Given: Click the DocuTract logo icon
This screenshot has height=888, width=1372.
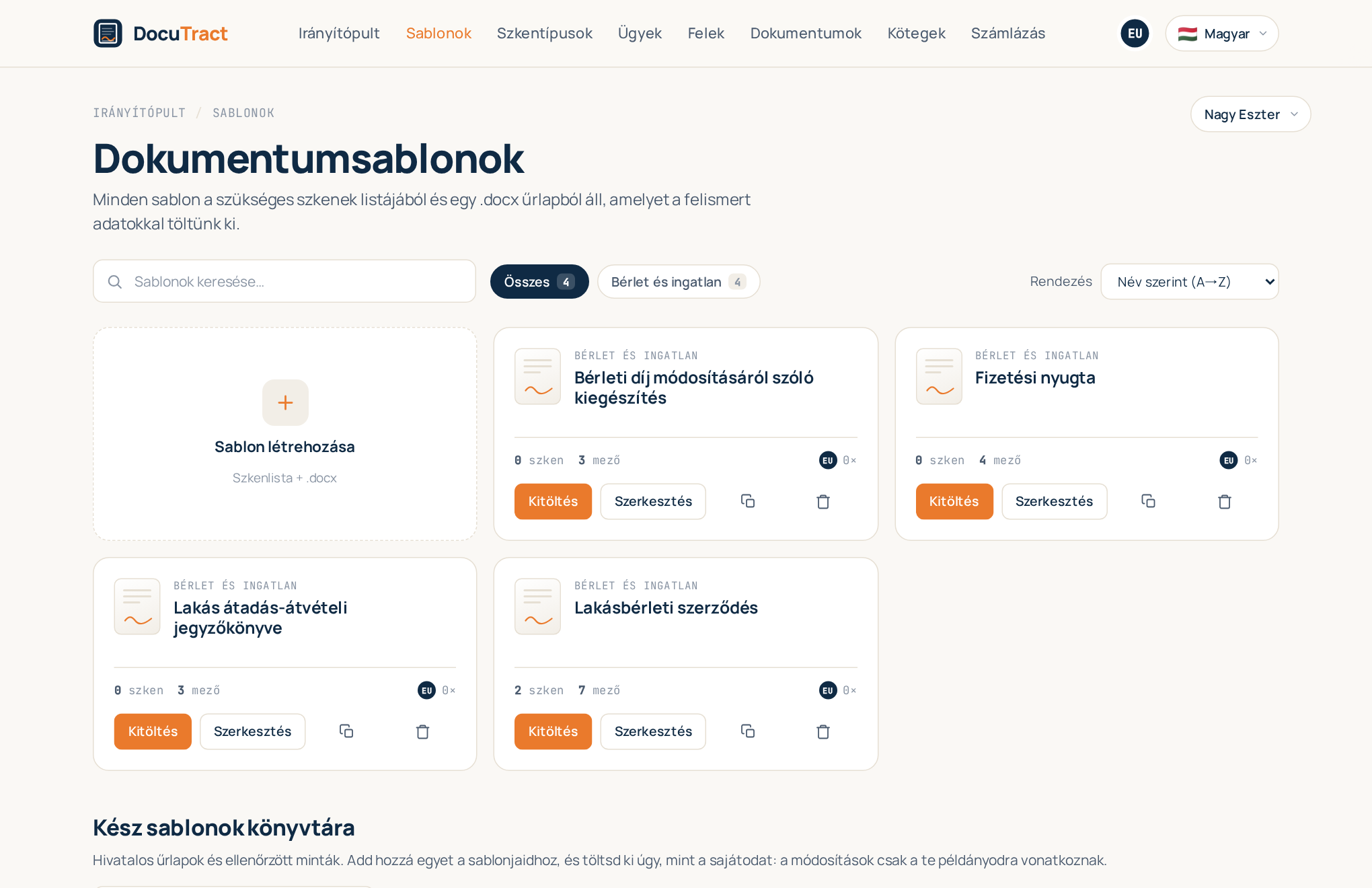Looking at the screenshot, I should 108,33.
